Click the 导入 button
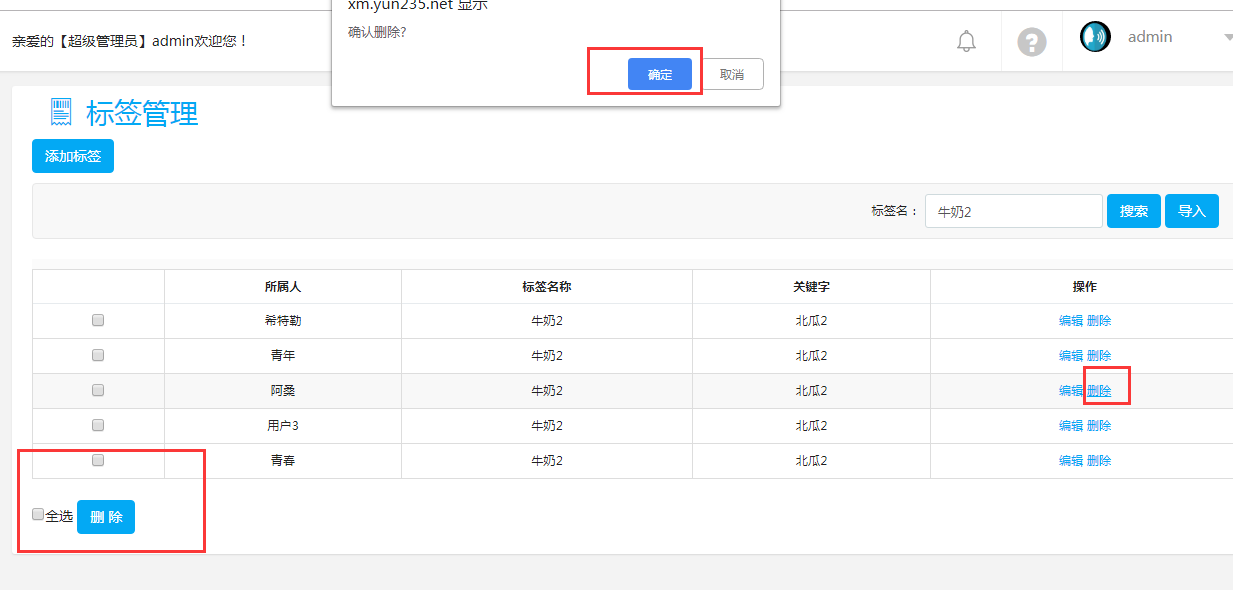Screen dimensions: 1233x590 click(1191, 211)
